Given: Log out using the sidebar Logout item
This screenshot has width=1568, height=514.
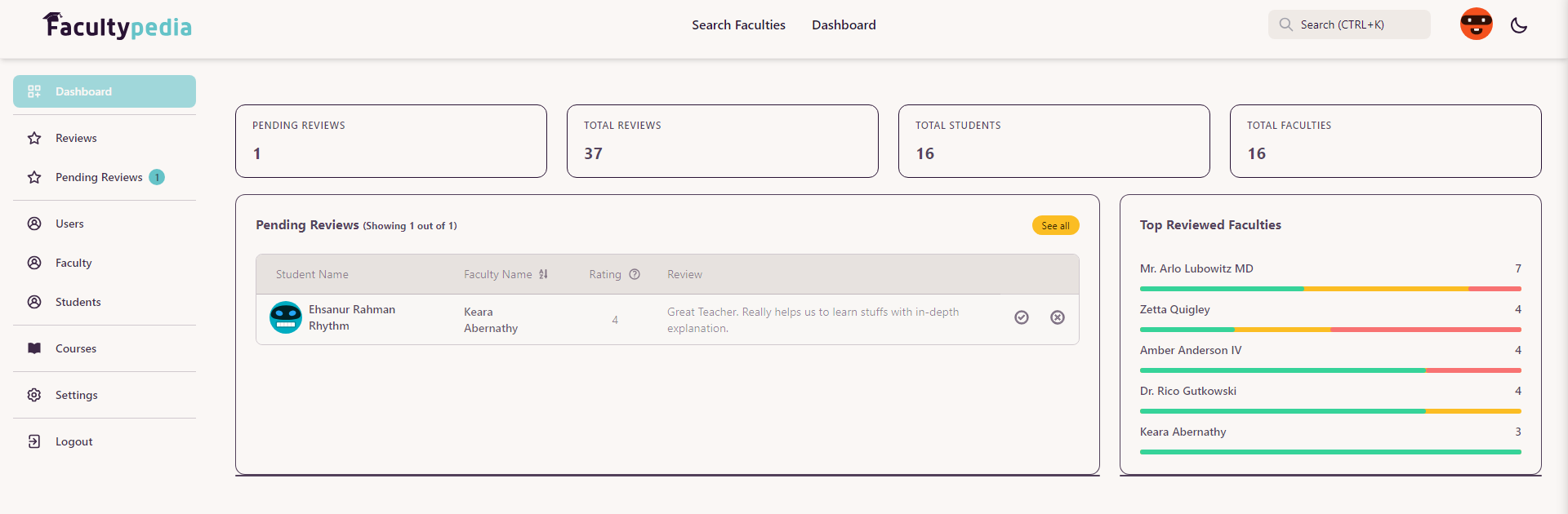Looking at the screenshot, I should (x=105, y=441).
